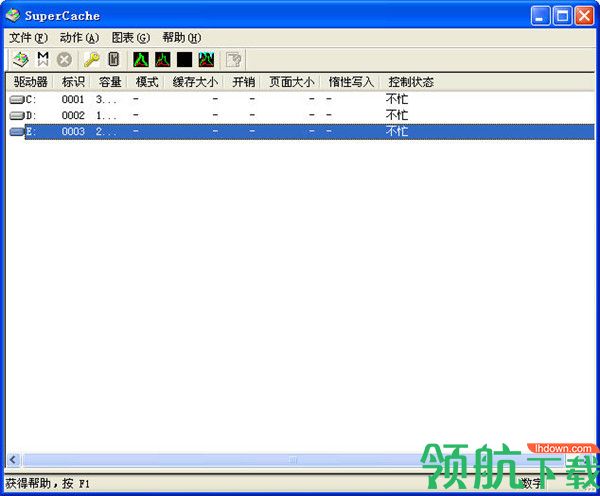Screen dimensions: 600x496
Task: Open the second red-green graph icon
Action: (x=163, y=60)
